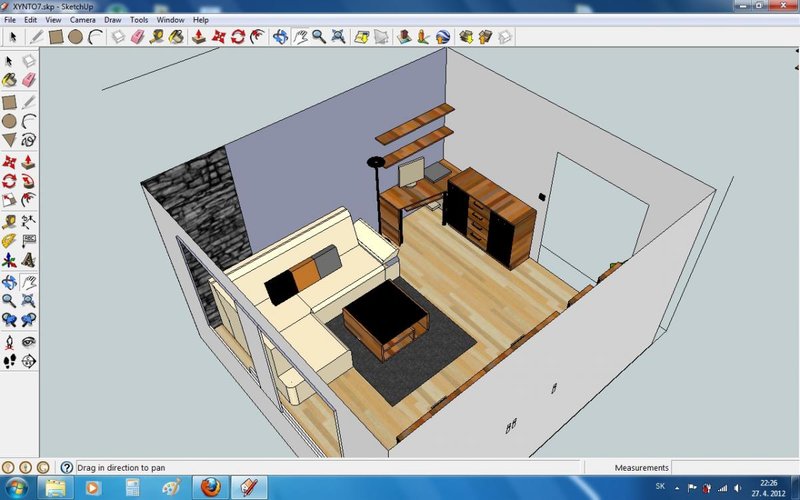Click the question mark help icon in status bar

coord(66,467)
